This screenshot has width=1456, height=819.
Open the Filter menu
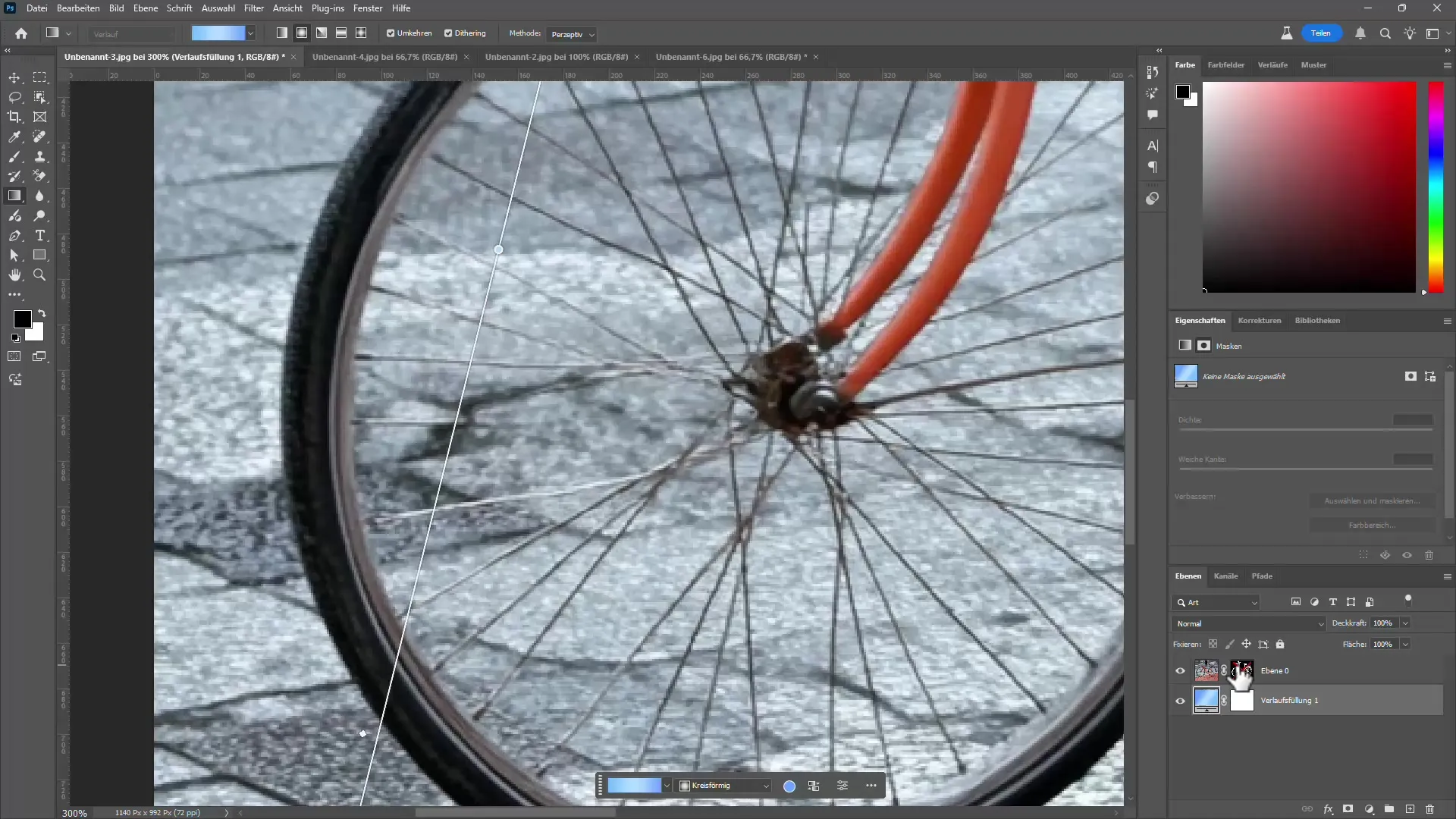point(253,8)
